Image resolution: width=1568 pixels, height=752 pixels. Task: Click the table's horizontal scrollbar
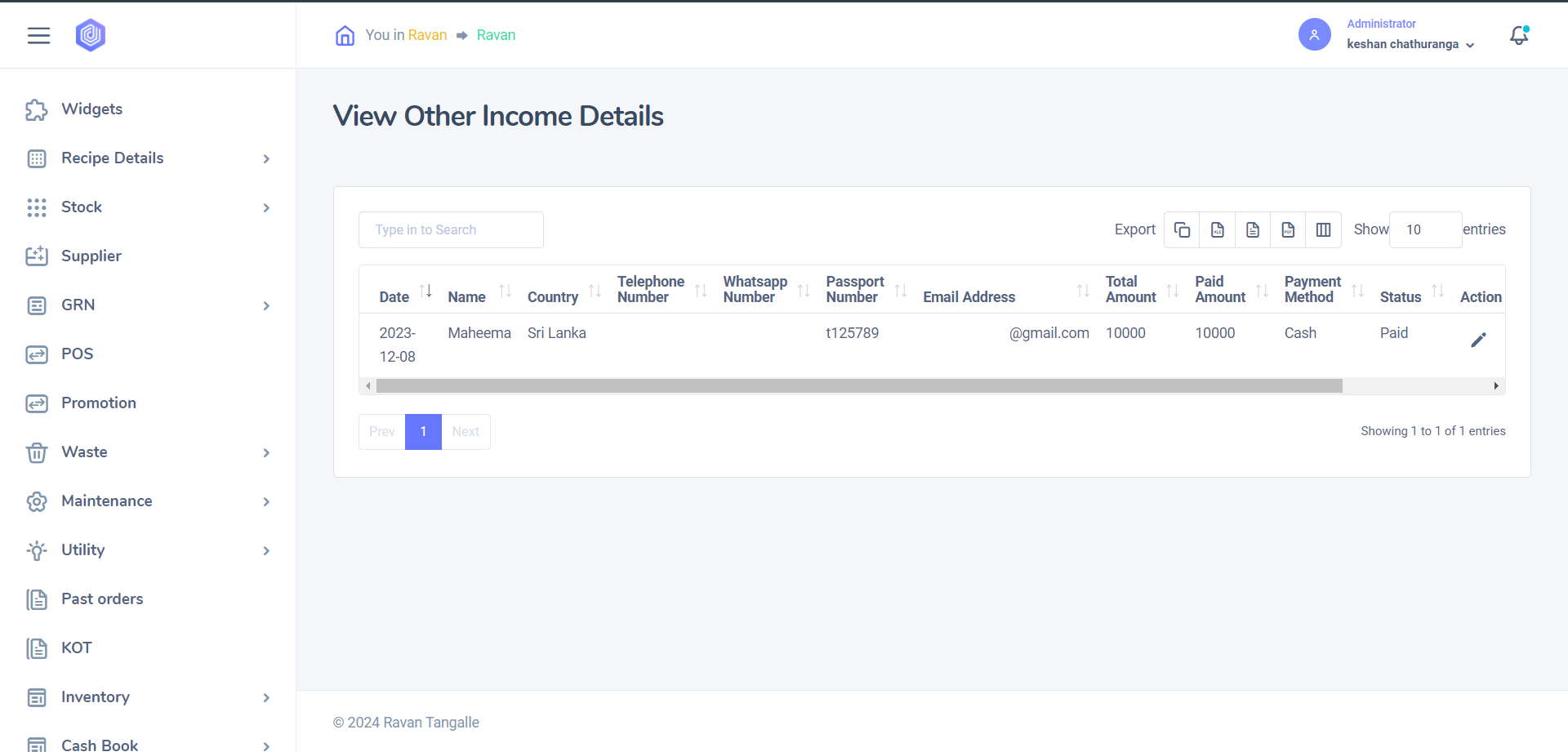(858, 386)
